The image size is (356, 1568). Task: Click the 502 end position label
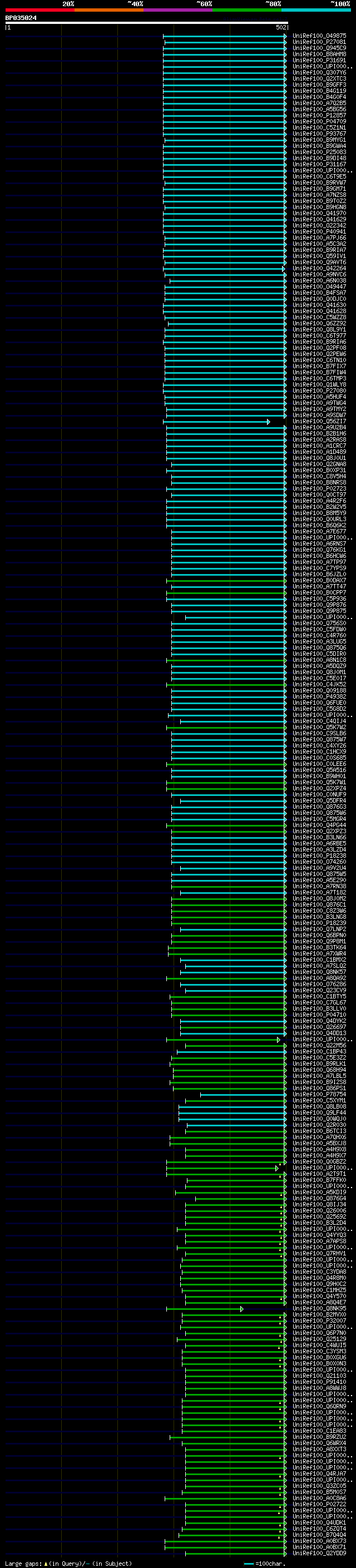[x=281, y=27]
